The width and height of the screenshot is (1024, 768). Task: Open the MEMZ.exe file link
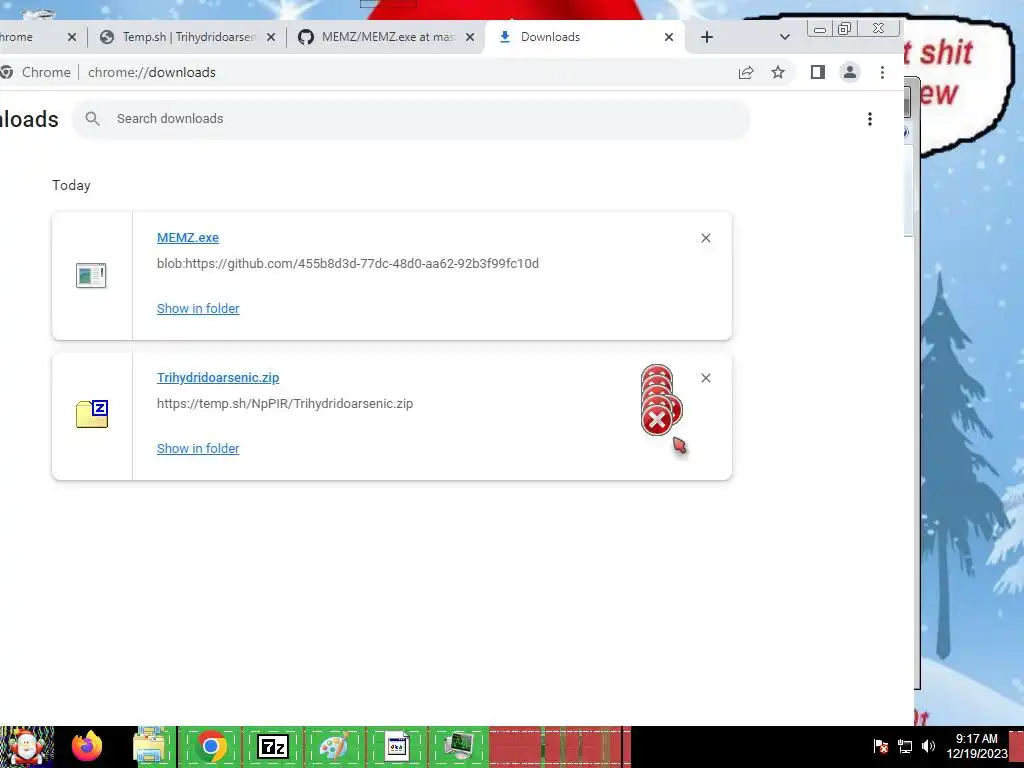click(x=187, y=238)
